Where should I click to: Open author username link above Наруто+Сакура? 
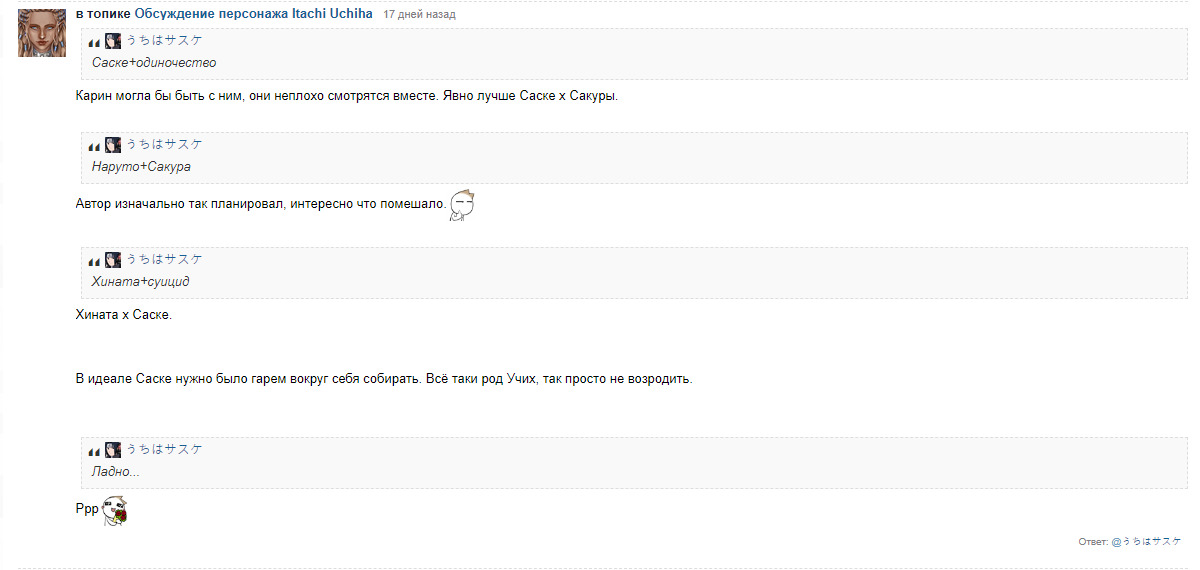[x=164, y=145]
